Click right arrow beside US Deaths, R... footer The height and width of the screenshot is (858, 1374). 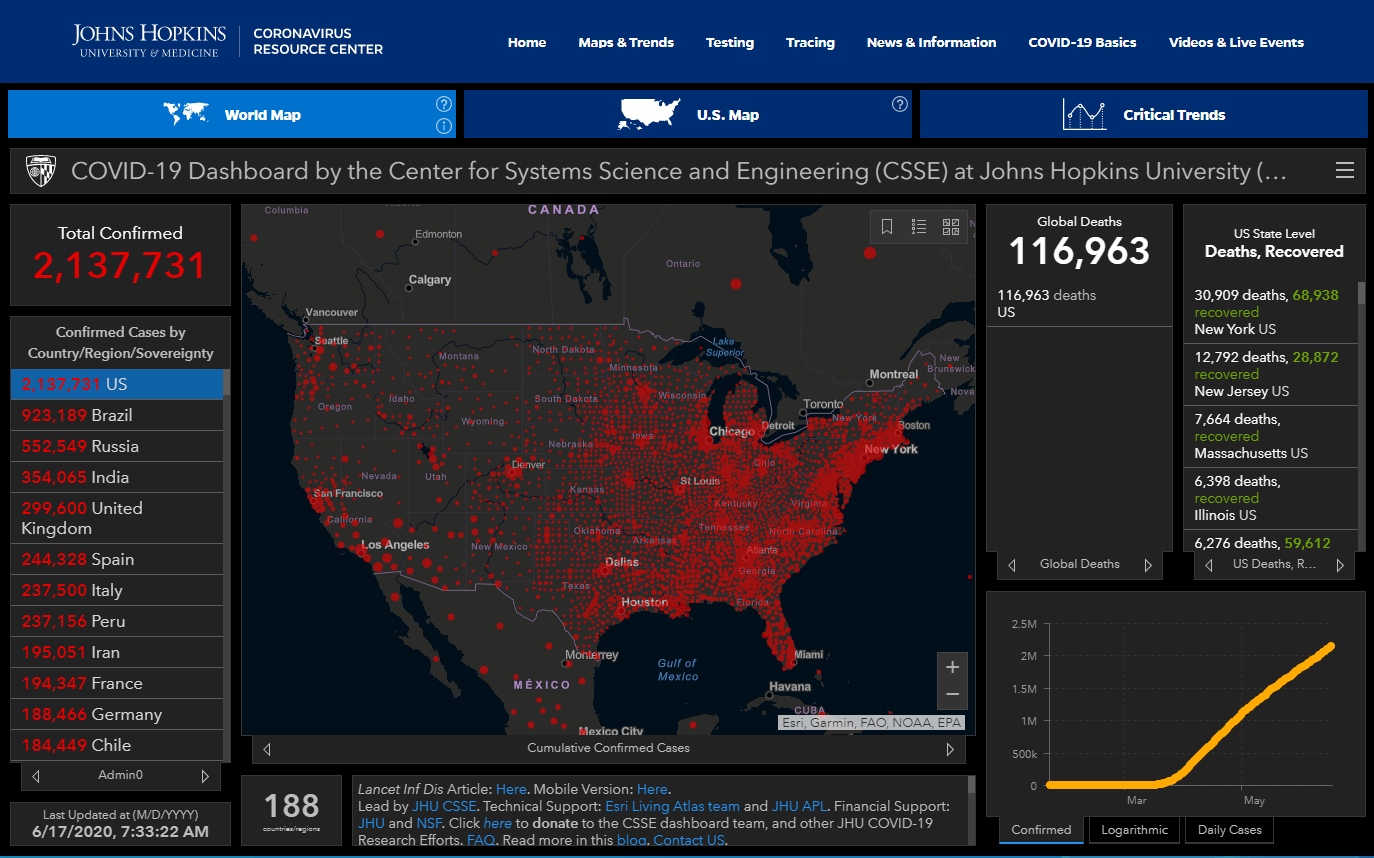1339,565
